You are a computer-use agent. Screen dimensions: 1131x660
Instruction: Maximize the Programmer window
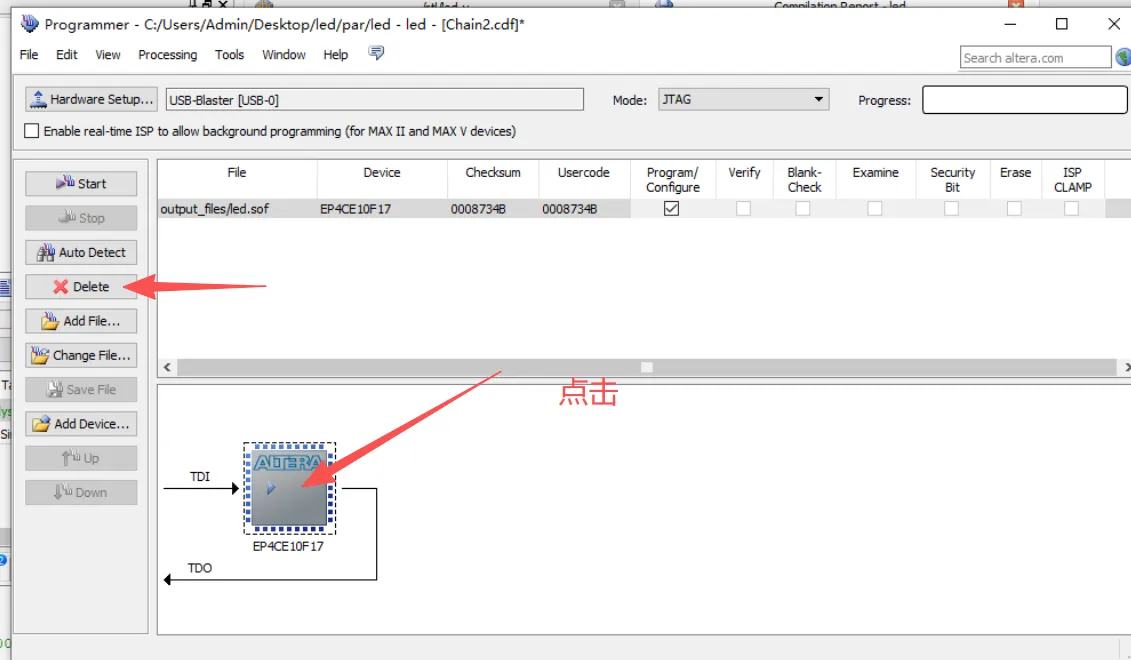point(1061,24)
